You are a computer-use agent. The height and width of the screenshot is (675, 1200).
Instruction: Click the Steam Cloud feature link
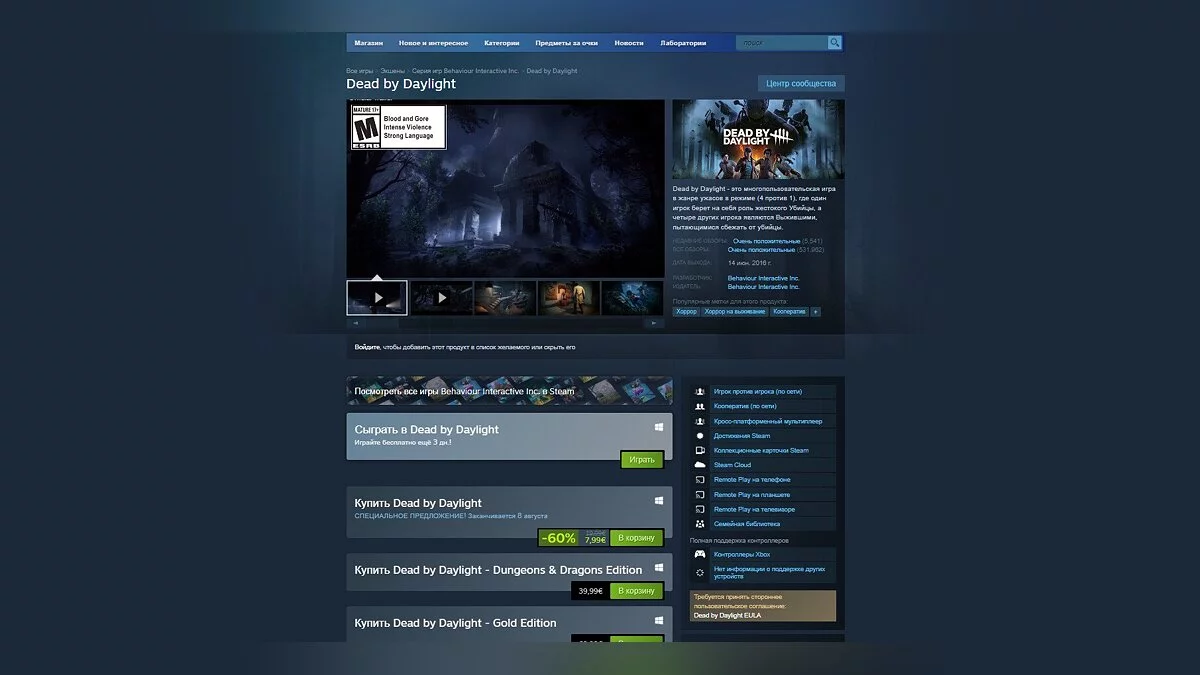732,465
